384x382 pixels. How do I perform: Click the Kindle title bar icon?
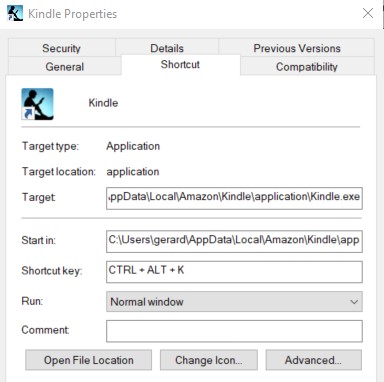tap(15, 13)
